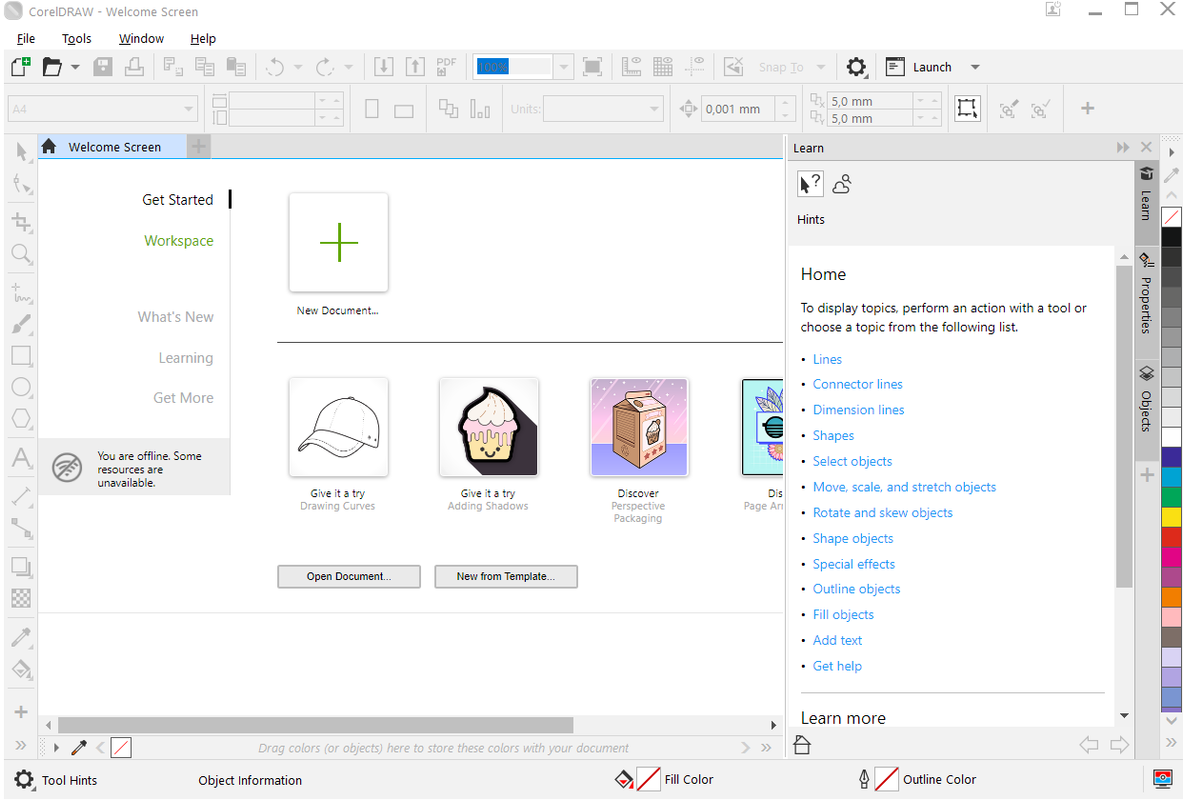Select the Polygon tool
The width and height of the screenshot is (1184, 800).
[x=21, y=419]
